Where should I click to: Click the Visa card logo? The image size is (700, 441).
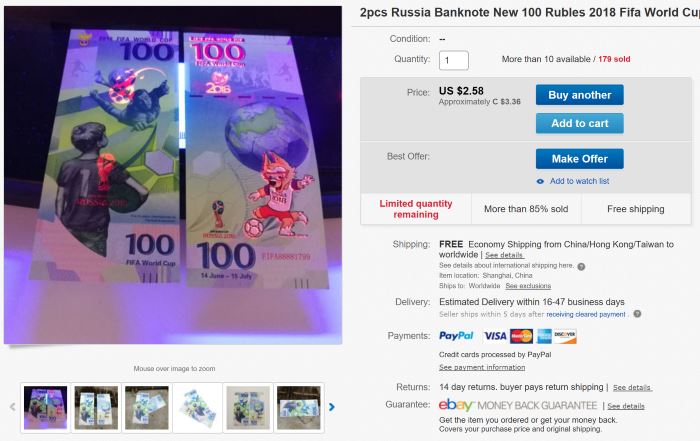pos(495,336)
